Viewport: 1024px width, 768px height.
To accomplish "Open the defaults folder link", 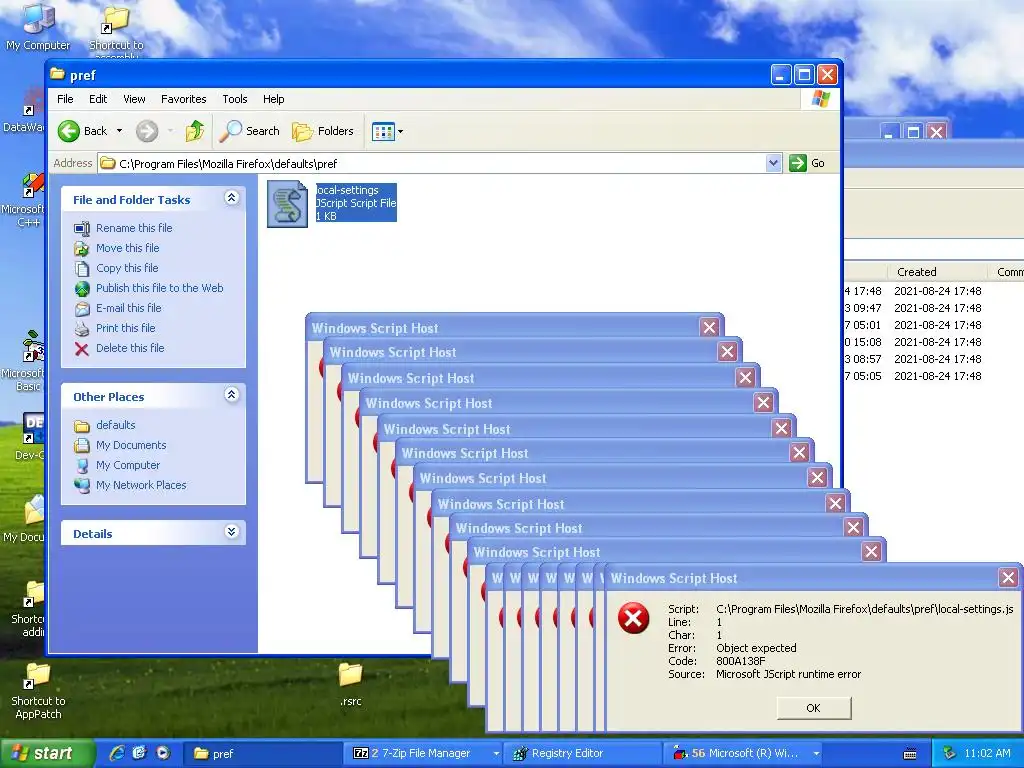I will tap(116, 425).
